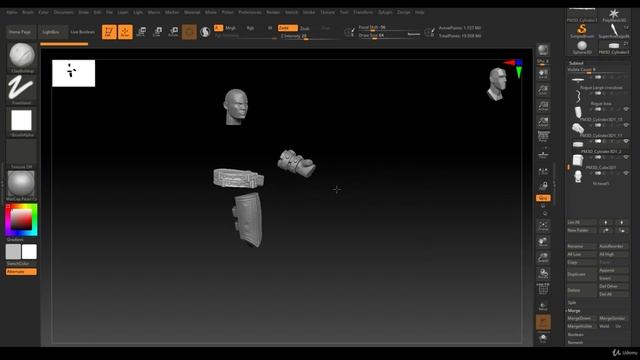Expand the Split section
Viewport: 640px width, 360px height.
[572, 302]
